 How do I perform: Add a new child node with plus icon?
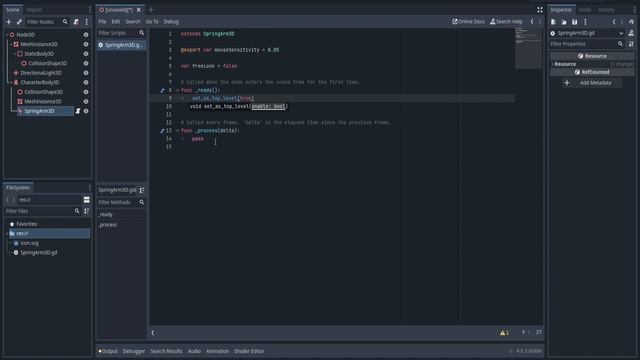tap(9, 22)
